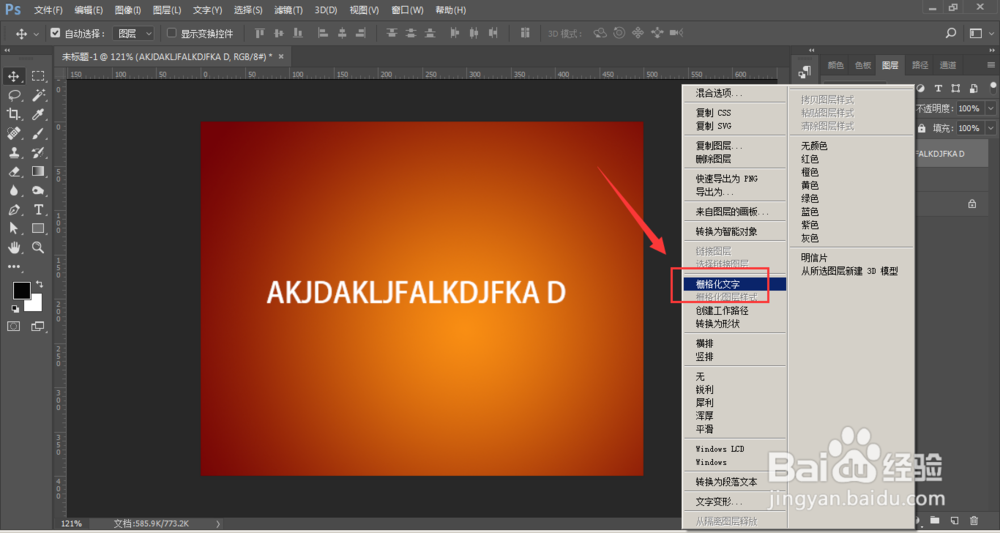Viewport: 1000px width, 533px height.
Task: Select the Hand tool
Action: (x=13, y=247)
